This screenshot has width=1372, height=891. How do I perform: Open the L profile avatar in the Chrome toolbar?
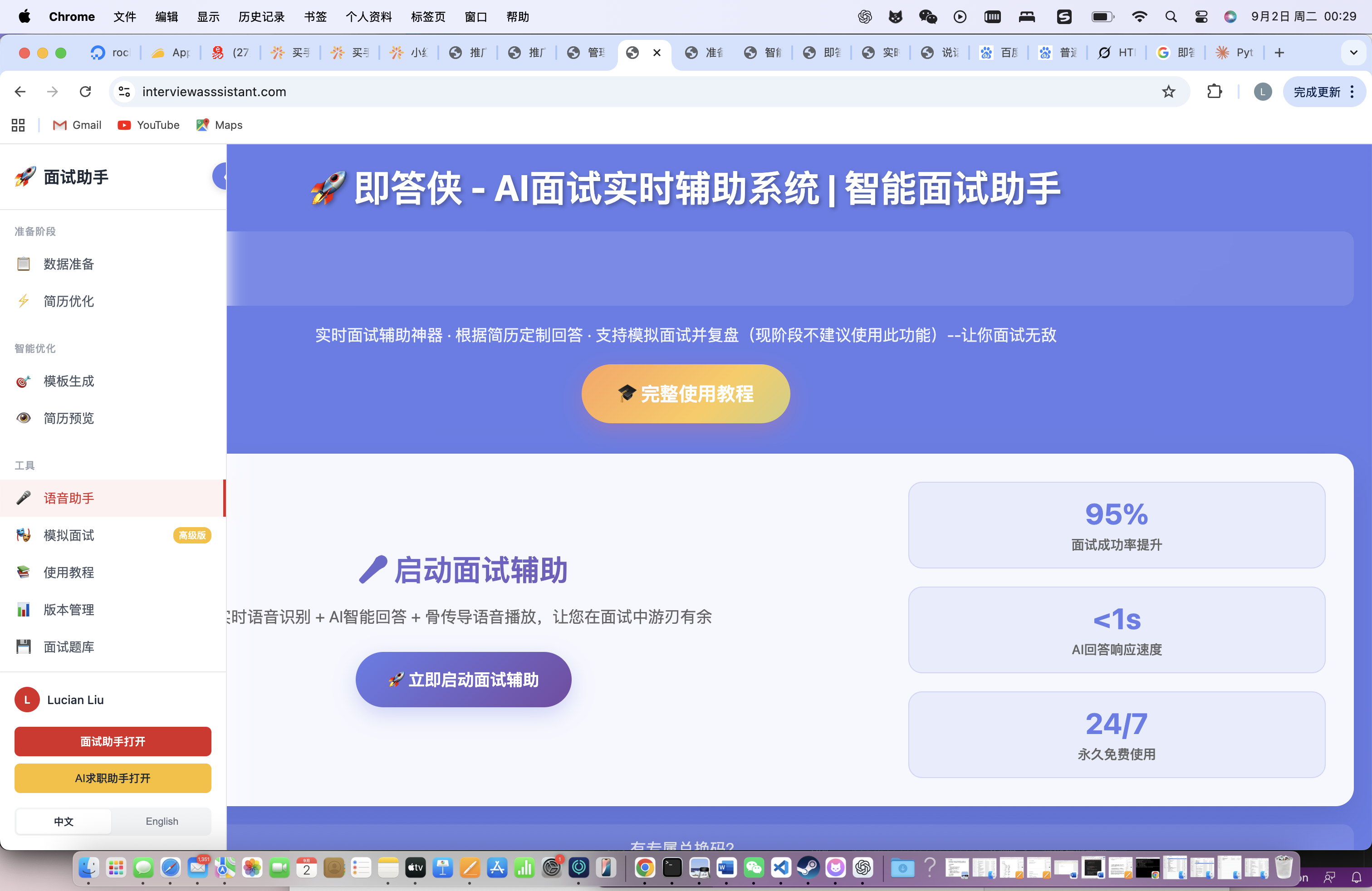(1263, 92)
